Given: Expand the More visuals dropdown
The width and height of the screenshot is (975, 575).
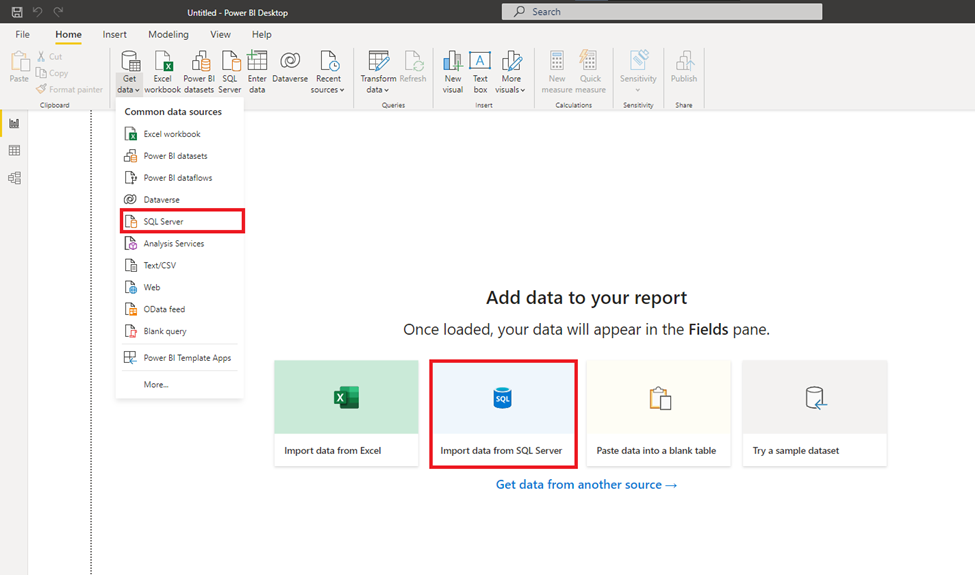Looking at the screenshot, I should click(511, 72).
